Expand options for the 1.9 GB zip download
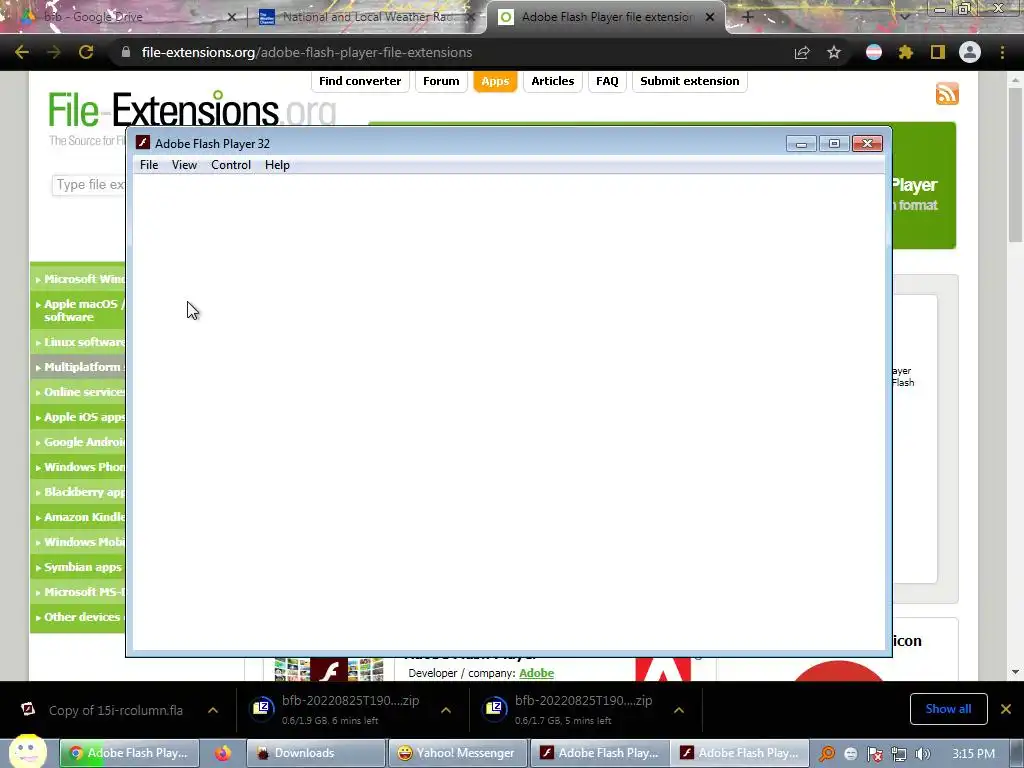Screen dimensions: 1024x768 click(446, 710)
